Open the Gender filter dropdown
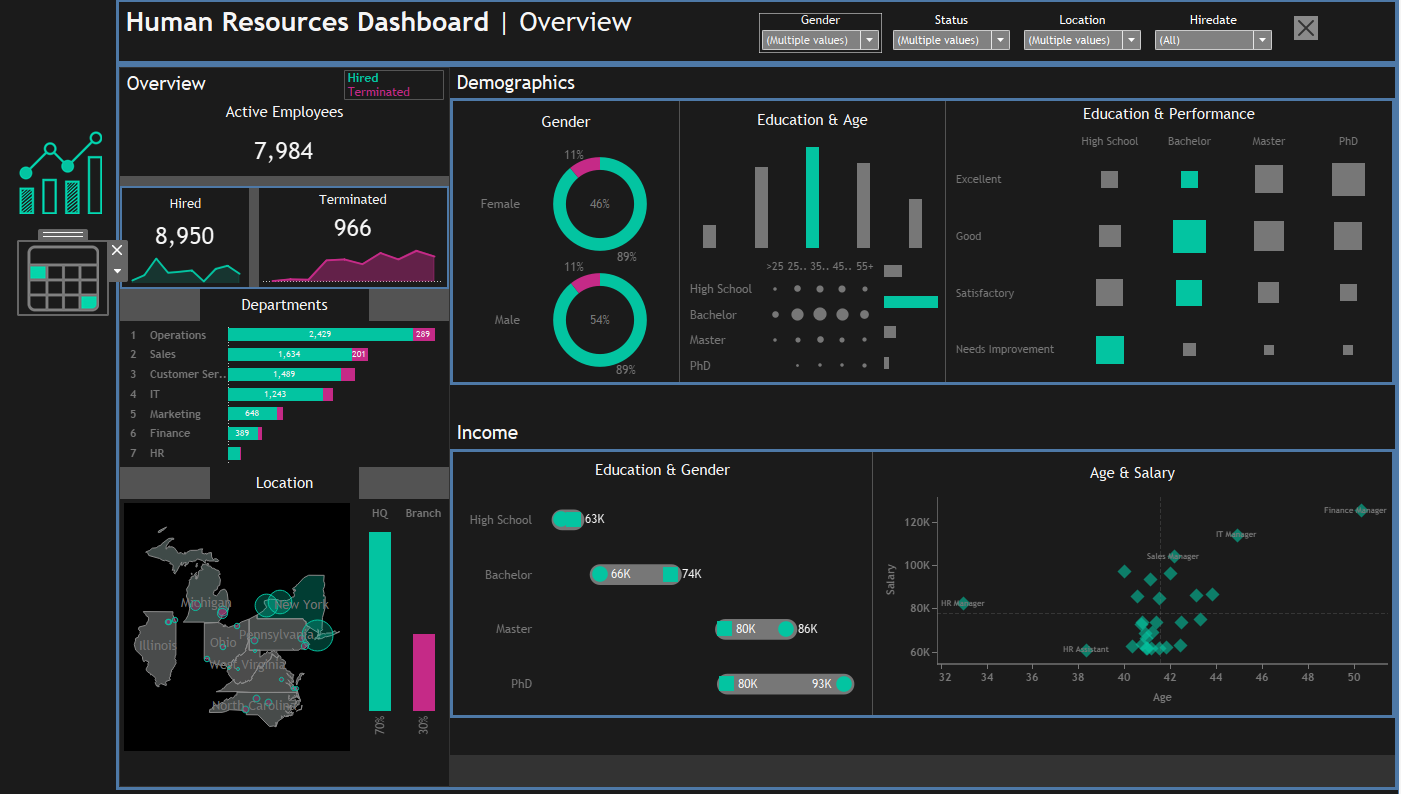 click(870, 40)
